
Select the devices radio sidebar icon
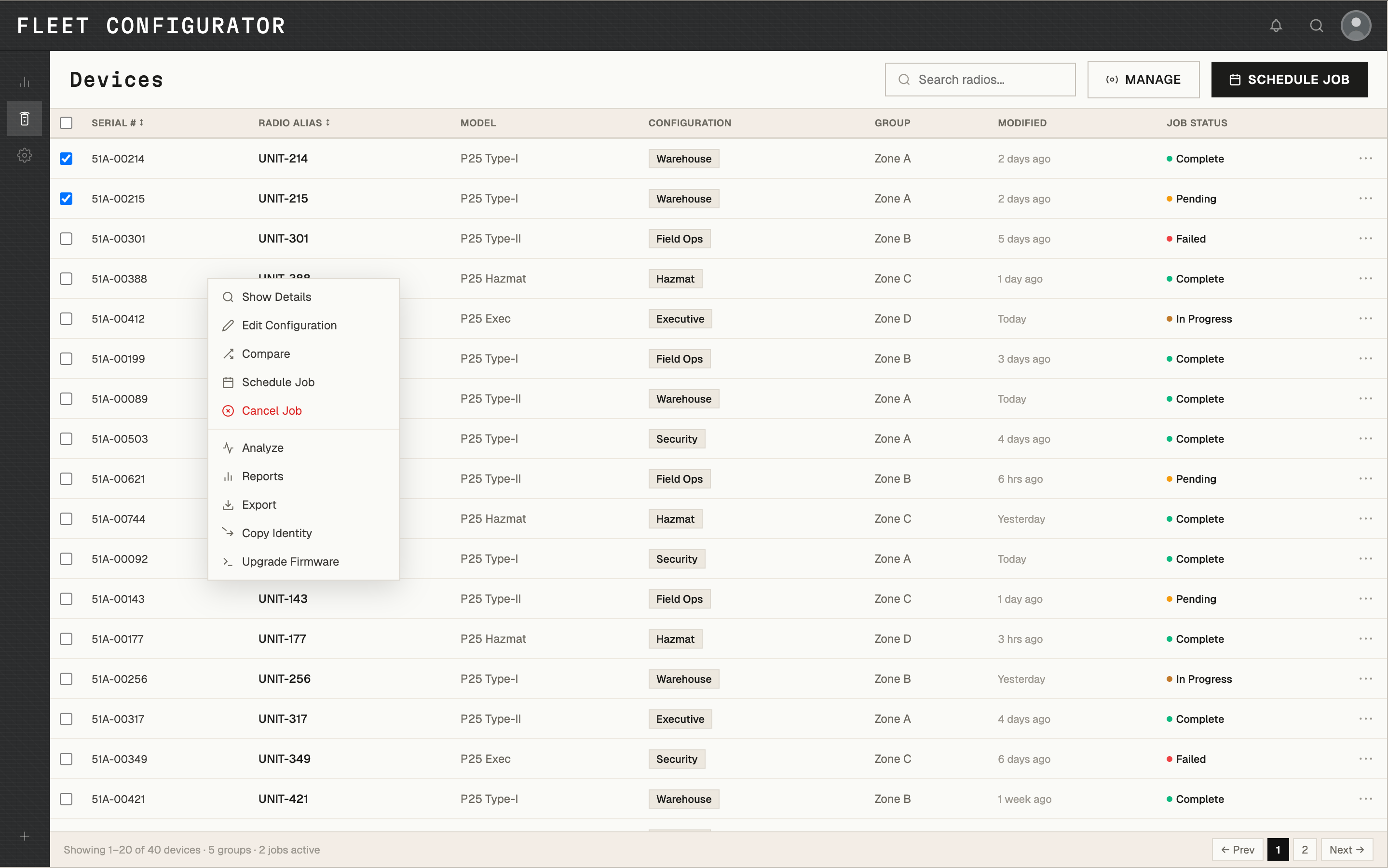(x=24, y=119)
